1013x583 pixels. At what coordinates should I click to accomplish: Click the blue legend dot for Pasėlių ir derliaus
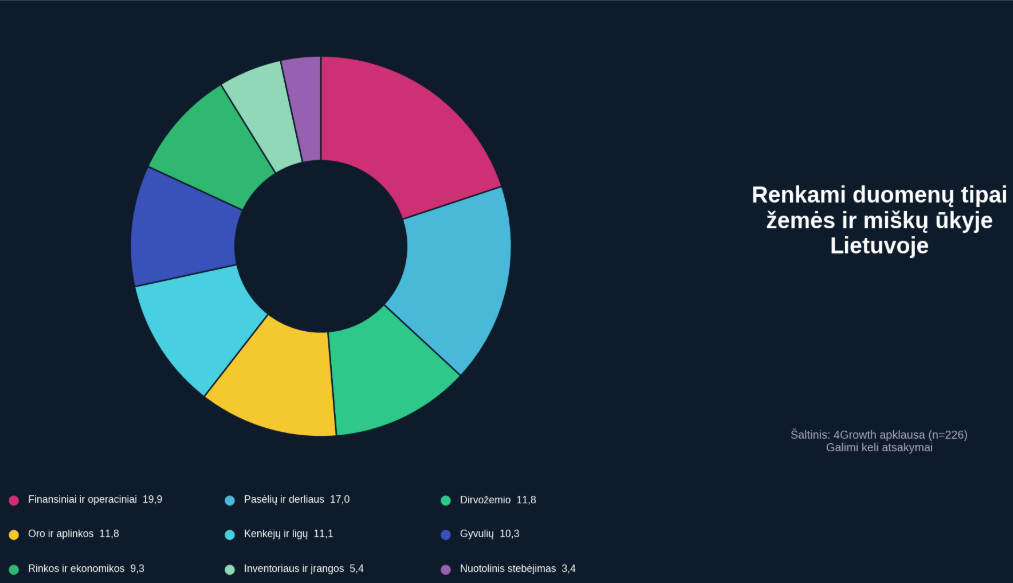[230, 500]
